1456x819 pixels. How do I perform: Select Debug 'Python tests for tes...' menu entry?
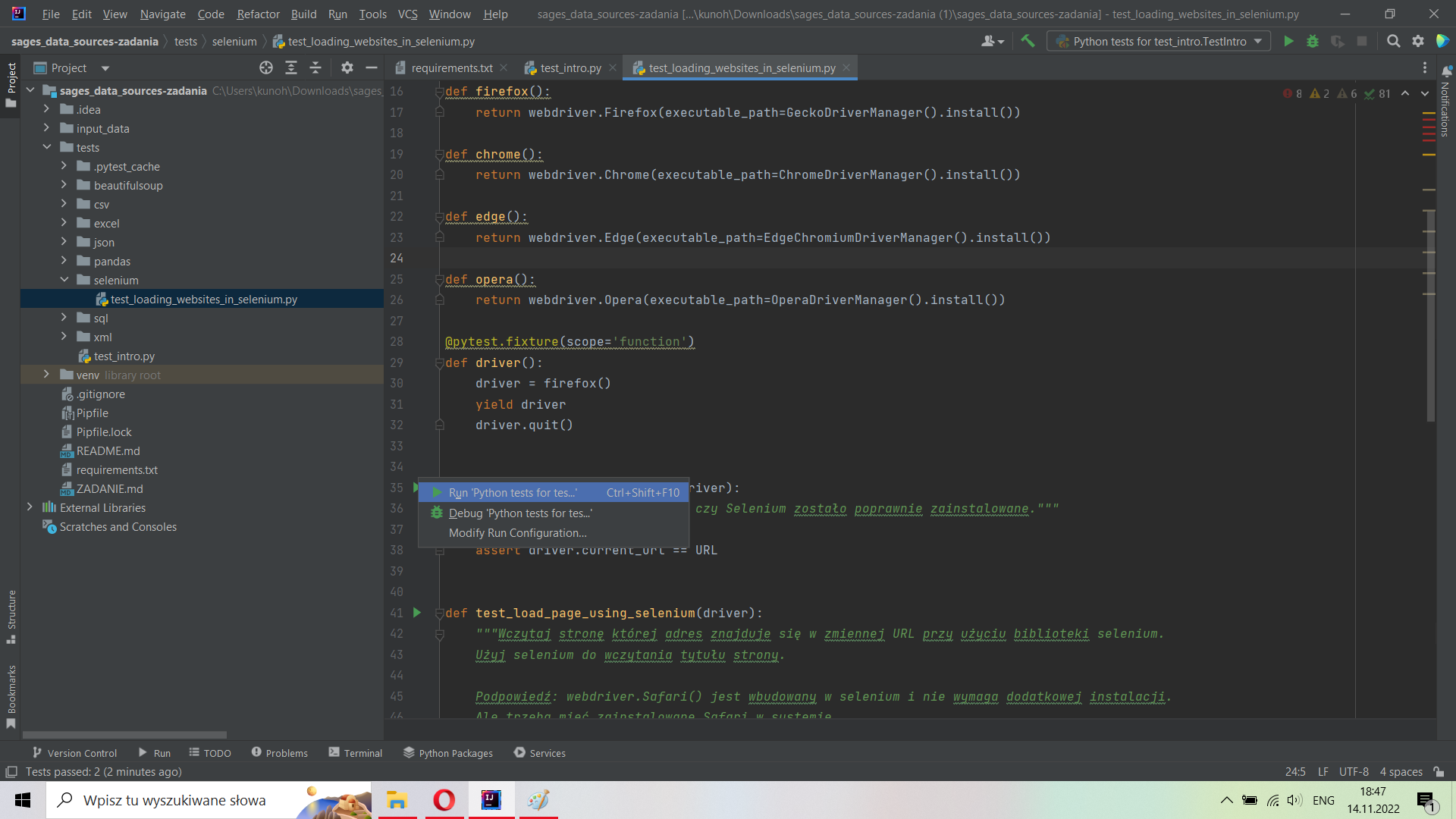[x=520, y=513]
